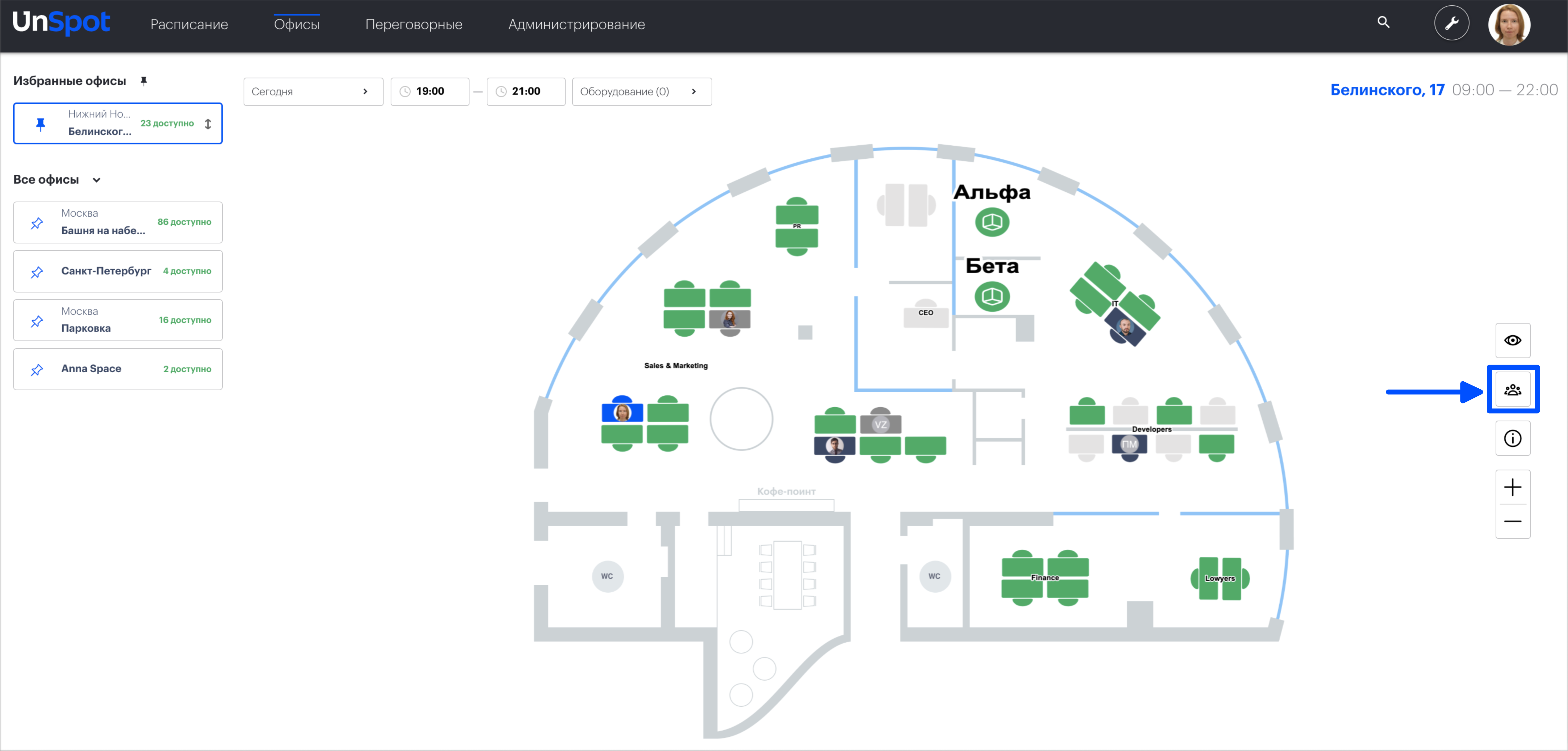Click the Lowyers desk cluster

1220,579
